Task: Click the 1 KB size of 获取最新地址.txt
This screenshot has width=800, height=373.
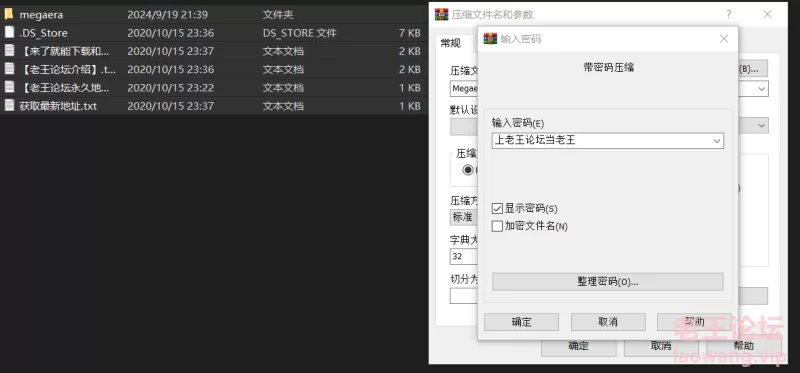Action: pyautogui.click(x=410, y=106)
